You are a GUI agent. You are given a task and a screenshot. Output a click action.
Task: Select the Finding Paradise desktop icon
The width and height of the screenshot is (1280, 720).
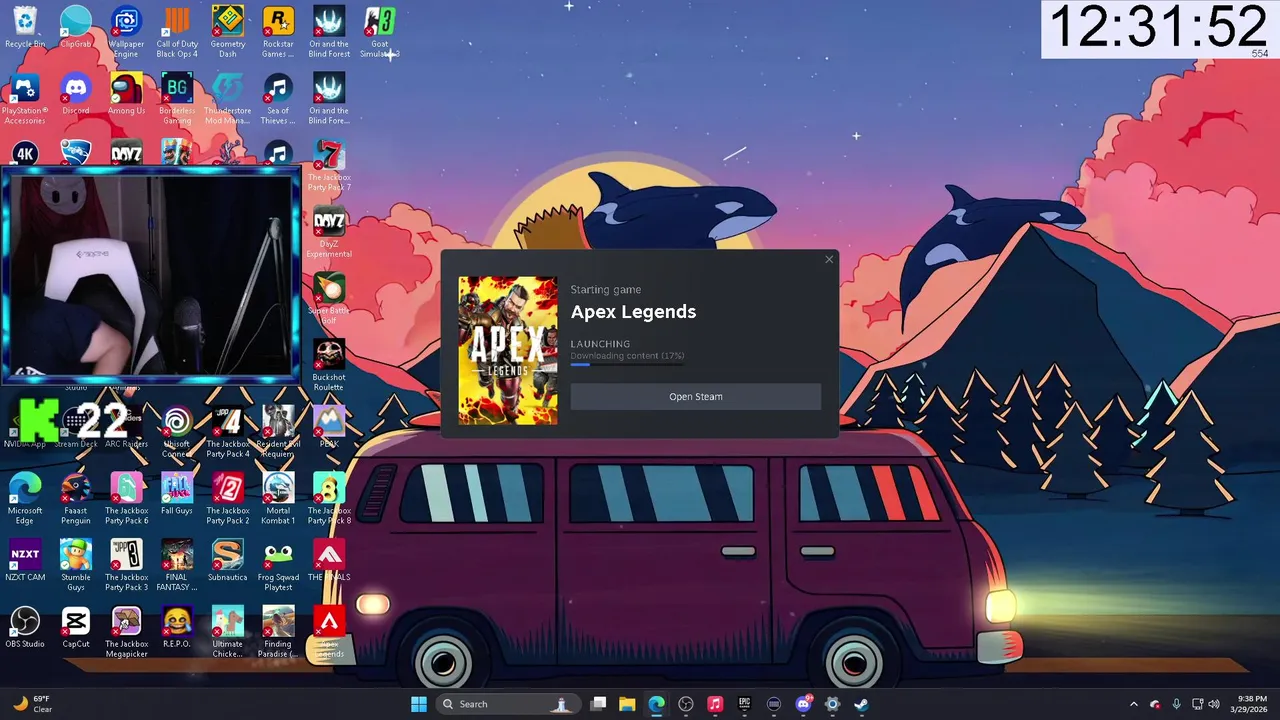pyautogui.click(x=278, y=633)
